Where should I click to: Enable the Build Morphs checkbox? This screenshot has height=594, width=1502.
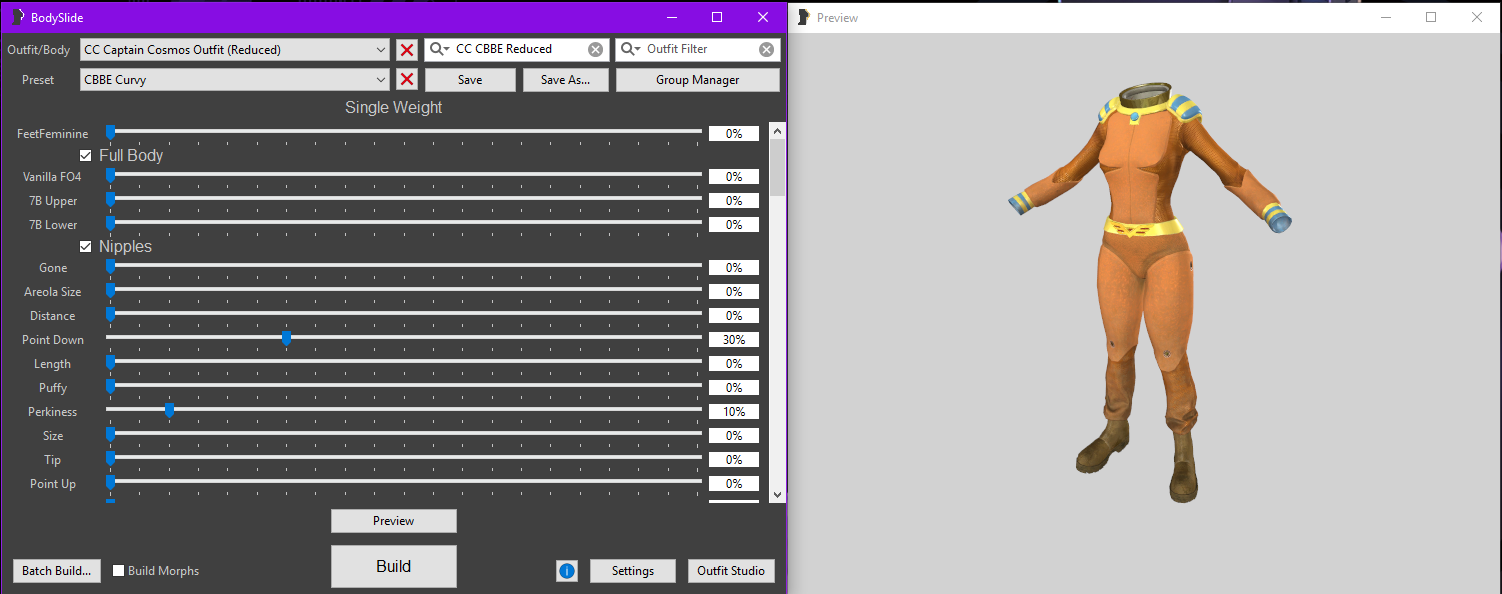coord(119,571)
